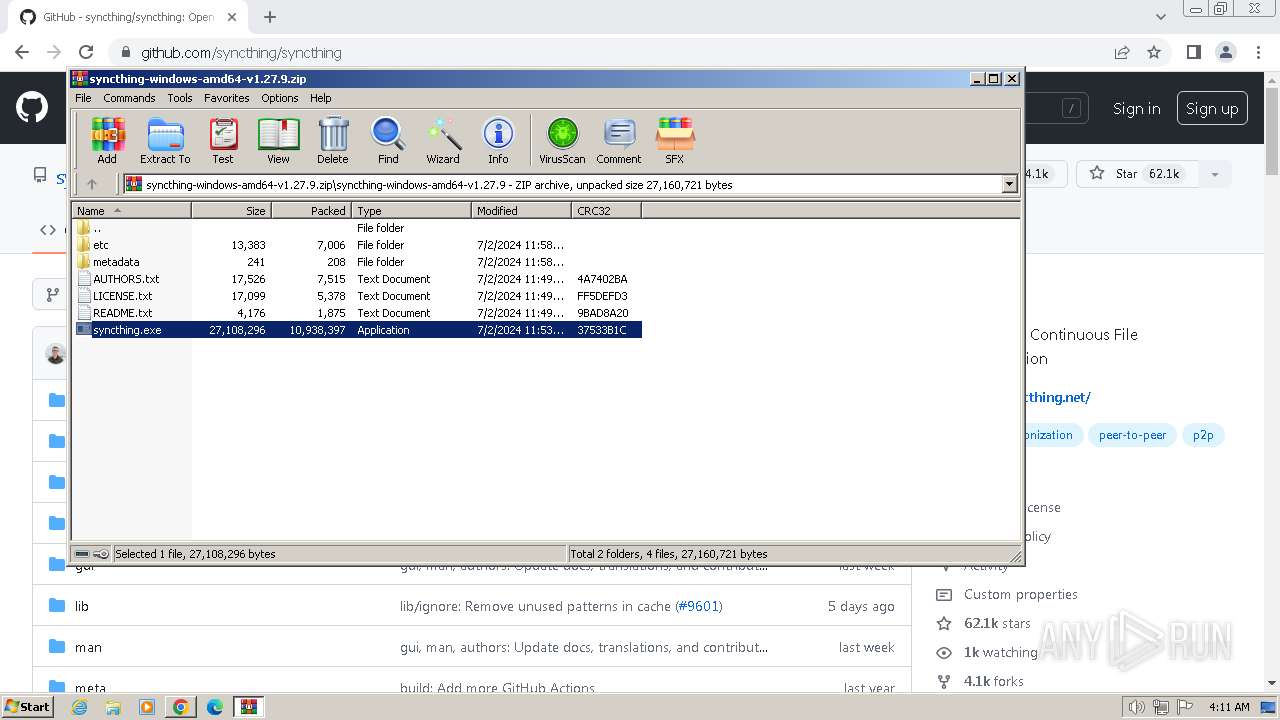
Task: Click the browser back arrow
Action: (22, 52)
